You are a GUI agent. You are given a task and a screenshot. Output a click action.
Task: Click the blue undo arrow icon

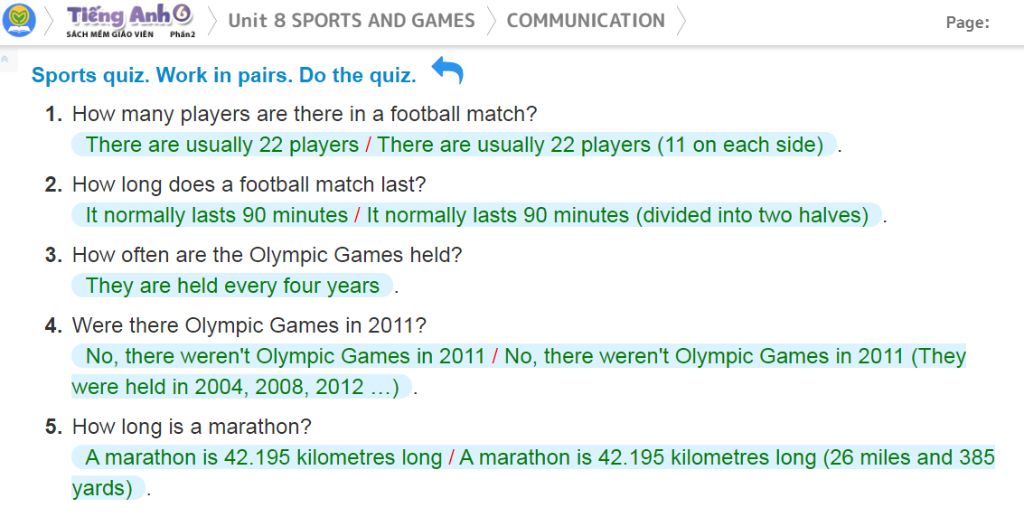coord(447,69)
